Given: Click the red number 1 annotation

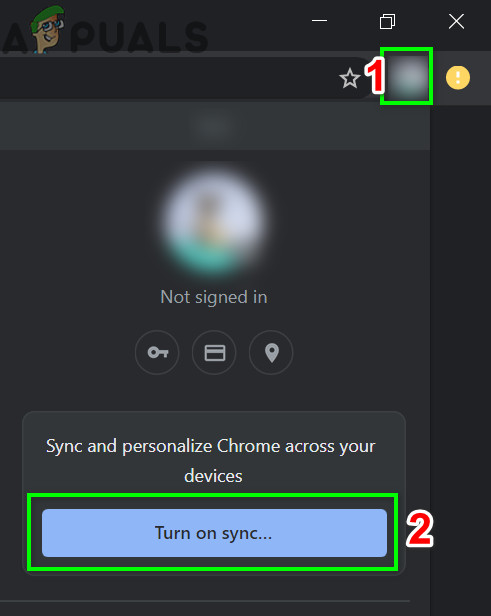Looking at the screenshot, I should click(374, 75).
